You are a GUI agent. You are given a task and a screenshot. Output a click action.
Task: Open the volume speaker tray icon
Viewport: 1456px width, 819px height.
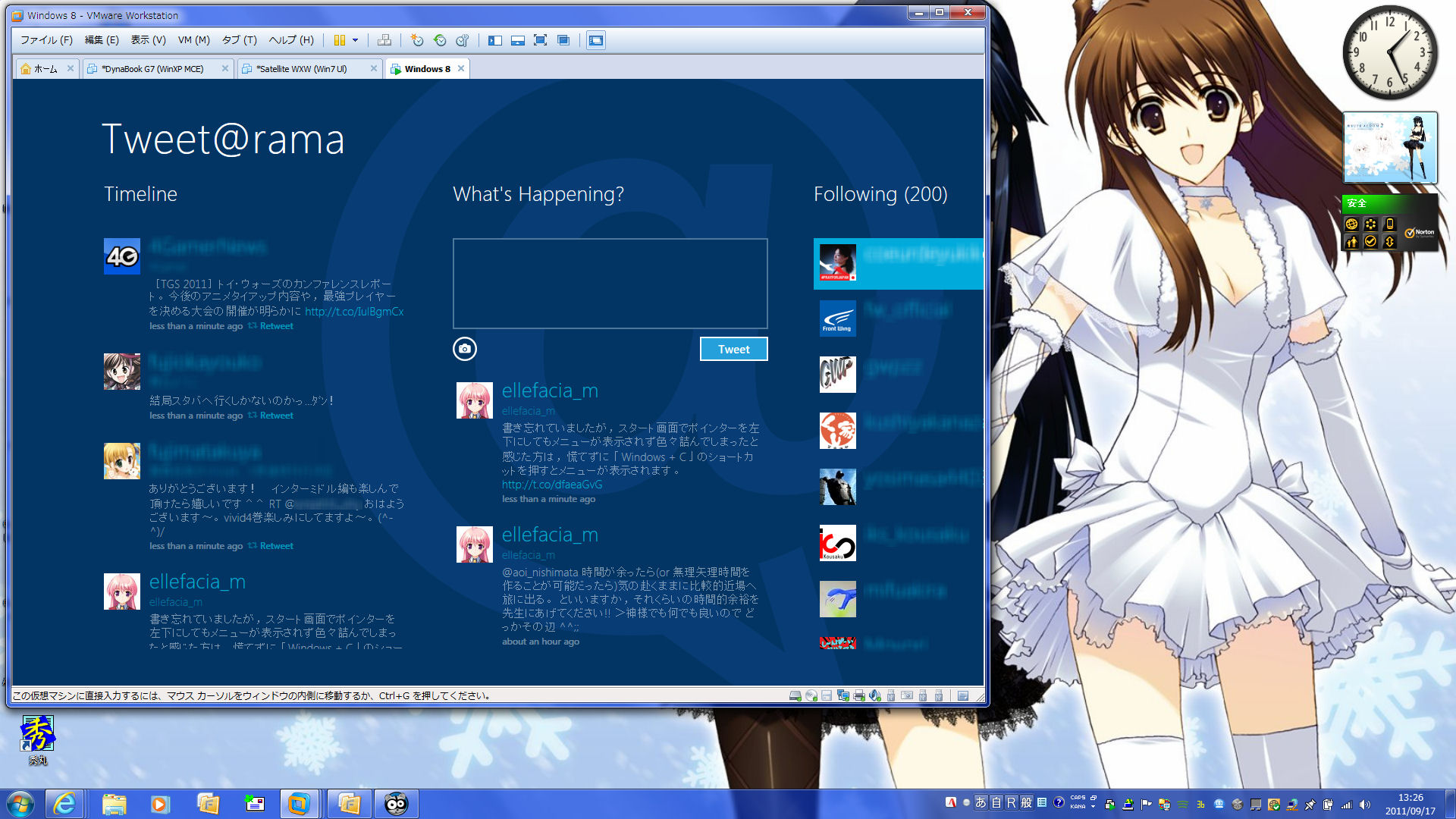1365,805
